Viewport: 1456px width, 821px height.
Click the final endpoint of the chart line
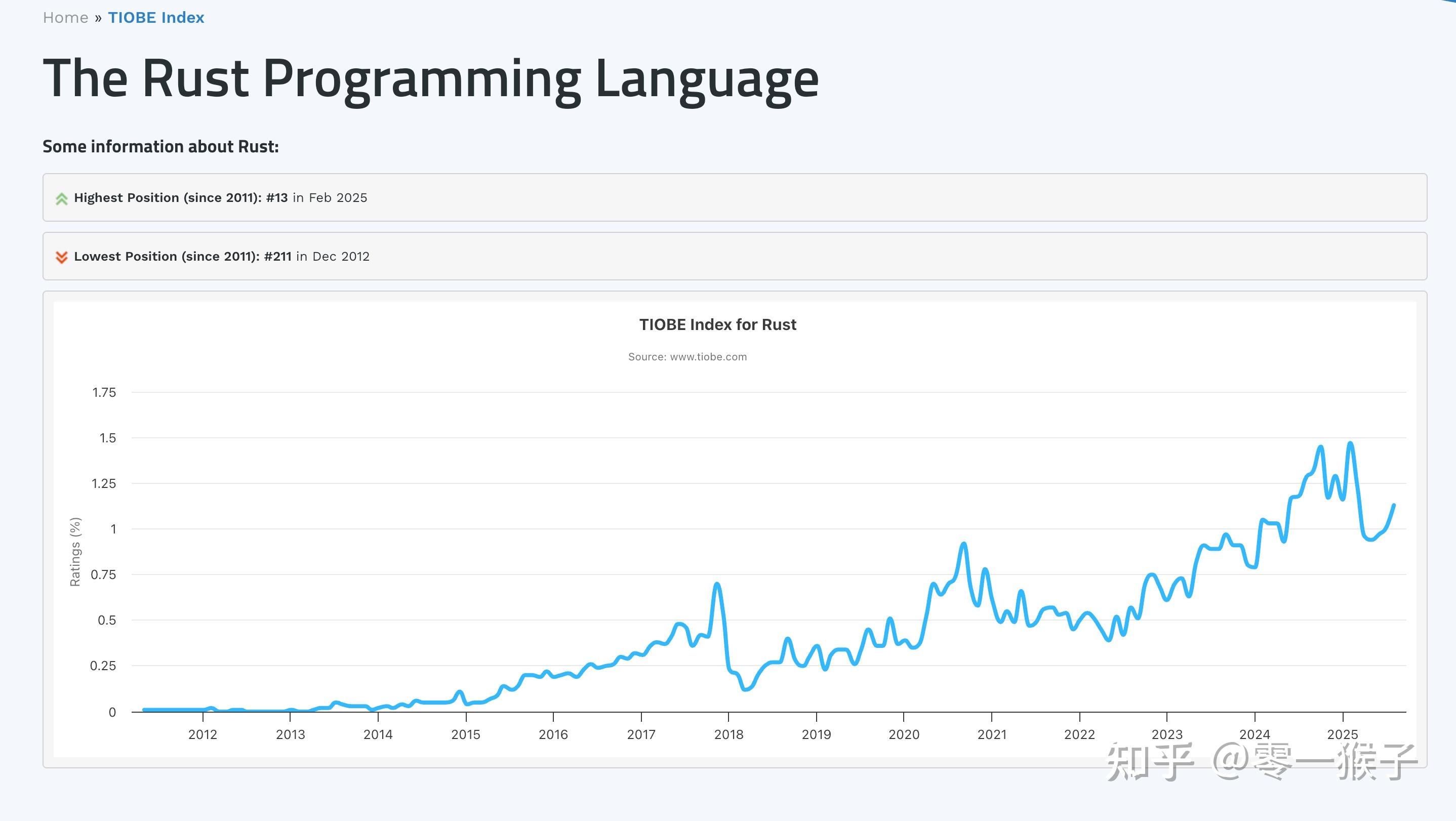point(1394,505)
